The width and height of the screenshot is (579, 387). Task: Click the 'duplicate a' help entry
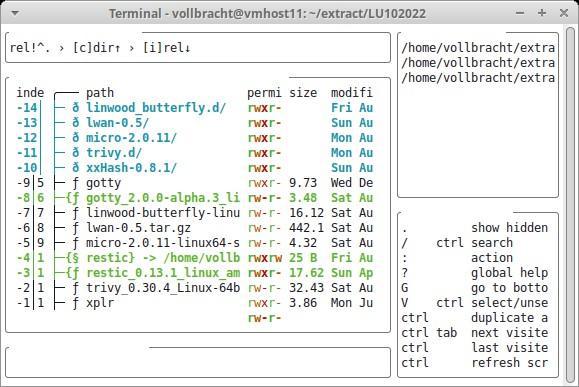coord(509,318)
